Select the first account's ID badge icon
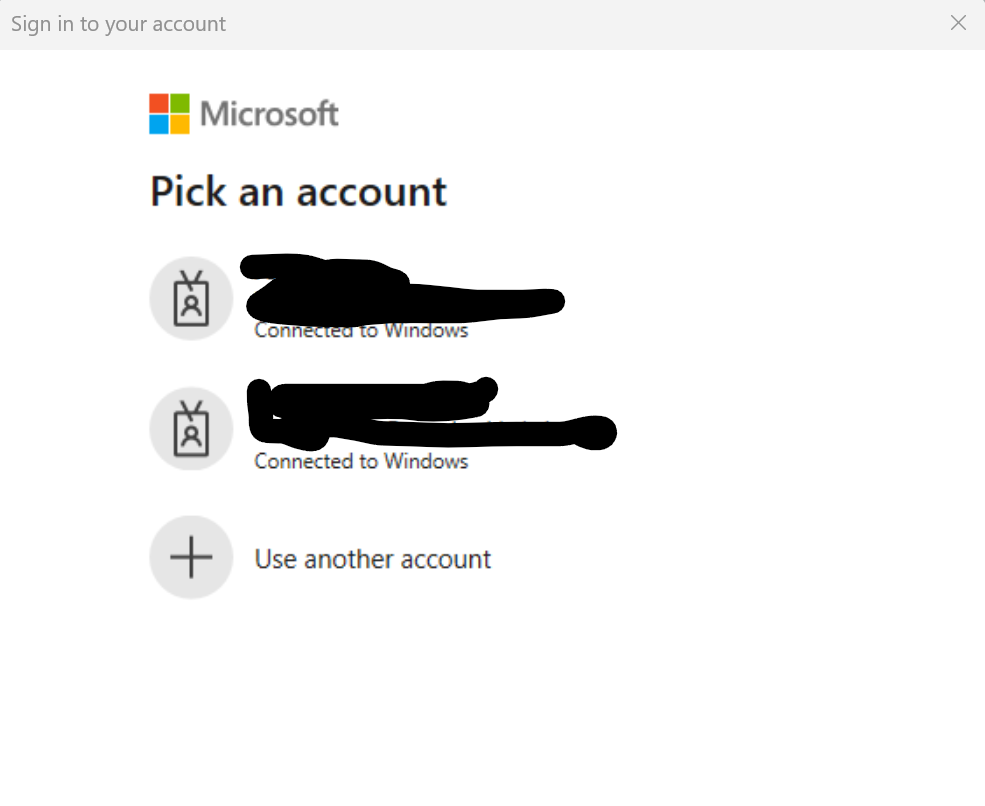 click(x=191, y=298)
